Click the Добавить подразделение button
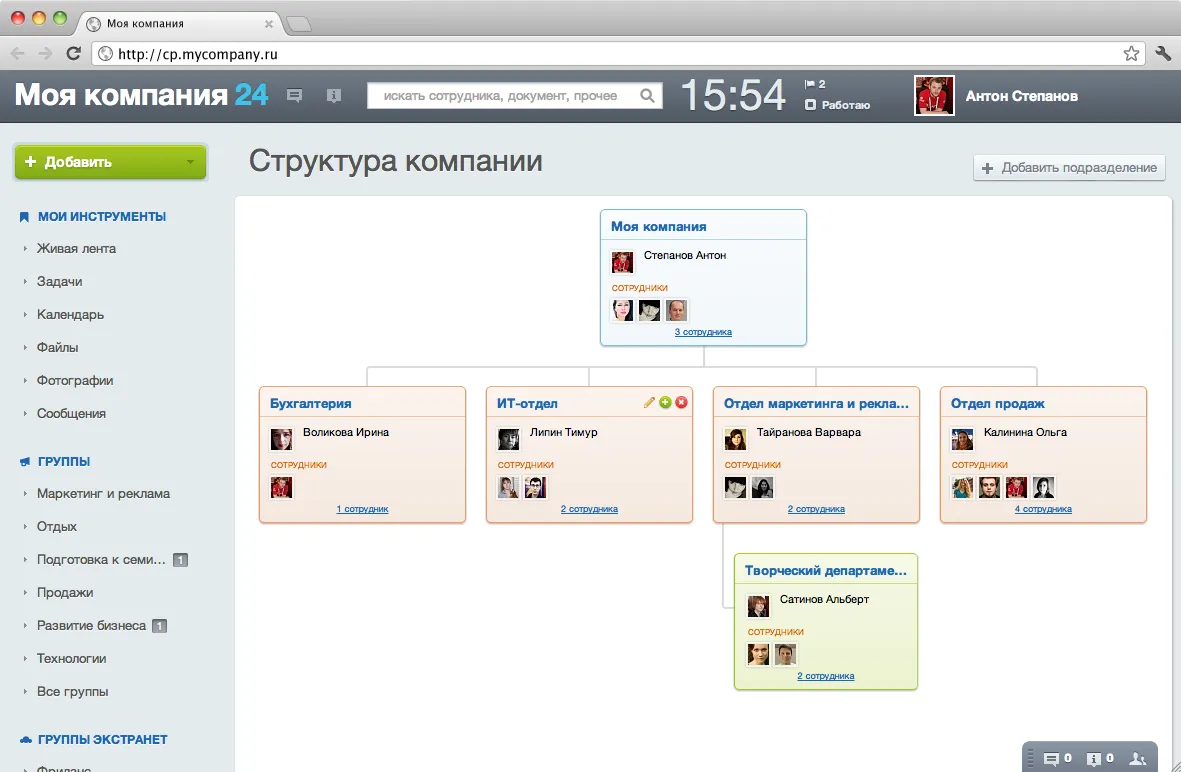This screenshot has width=1181, height=772. [1069, 168]
